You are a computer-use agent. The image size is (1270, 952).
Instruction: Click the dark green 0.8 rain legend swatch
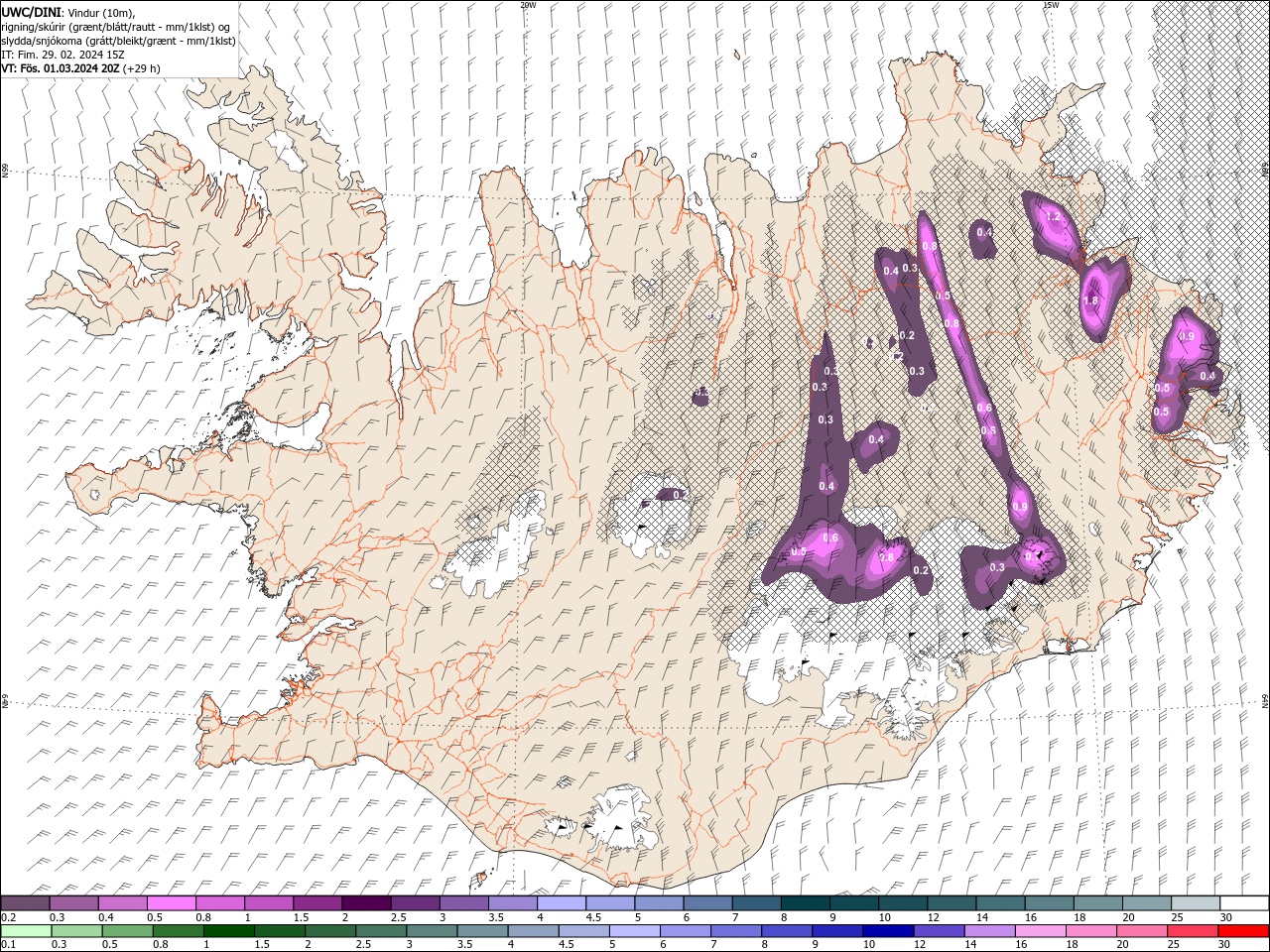pyautogui.click(x=177, y=931)
